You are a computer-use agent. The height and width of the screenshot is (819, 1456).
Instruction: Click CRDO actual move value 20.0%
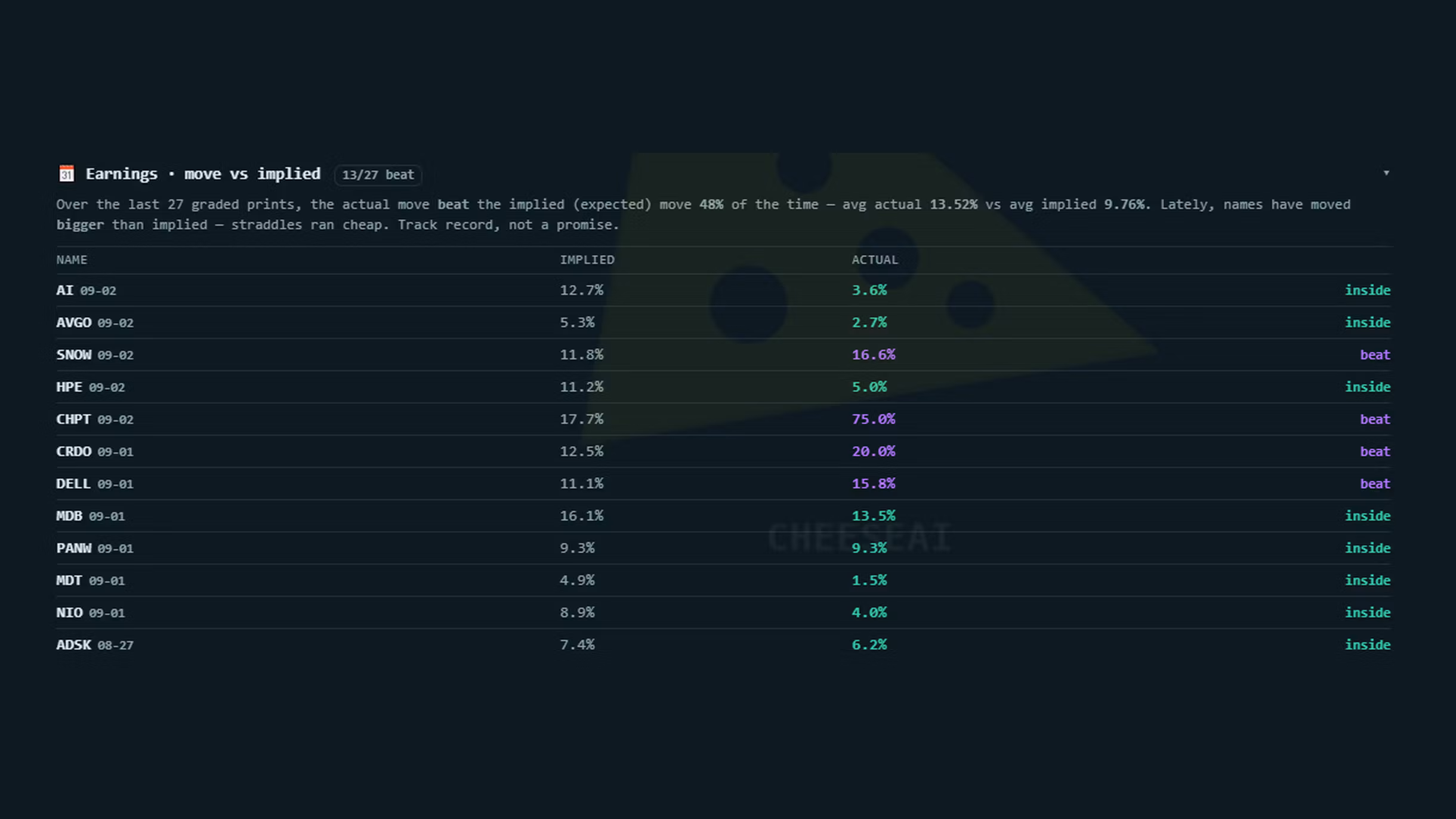(x=874, y=452)
